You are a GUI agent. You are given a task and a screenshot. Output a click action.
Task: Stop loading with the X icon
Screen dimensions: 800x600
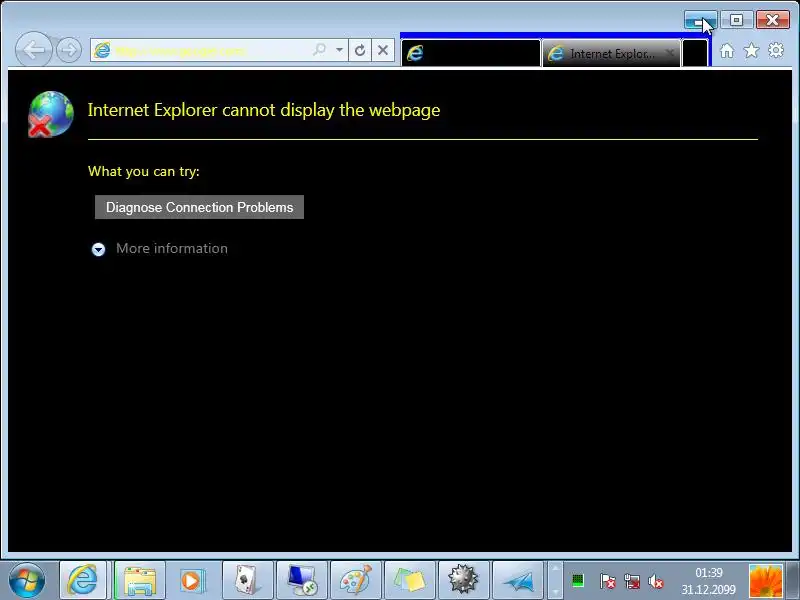tap(383, 49)
